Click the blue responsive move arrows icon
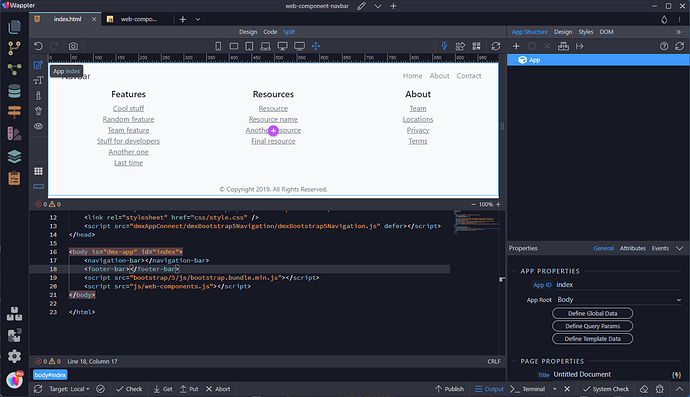The width and height of the screenshot is (690, 397). point(316,46)
